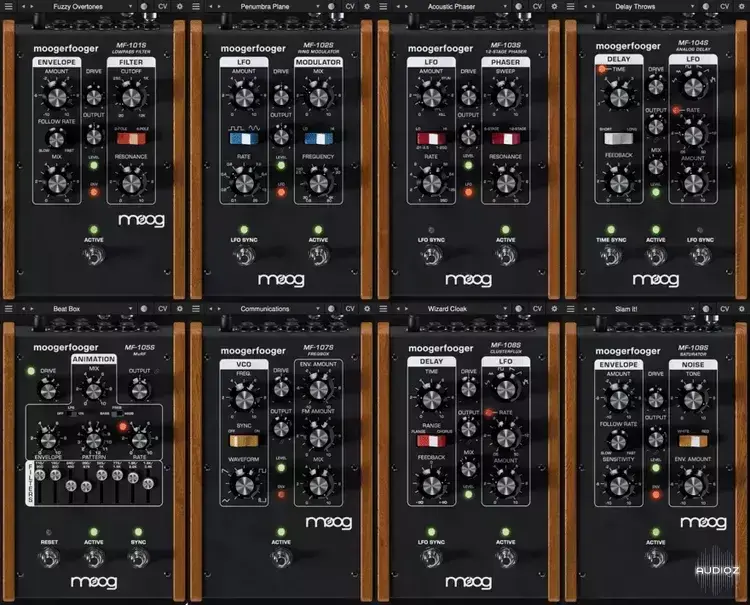Go to previous preset before Penumbra Plane
750x605 pixels.
coord(211,7)
